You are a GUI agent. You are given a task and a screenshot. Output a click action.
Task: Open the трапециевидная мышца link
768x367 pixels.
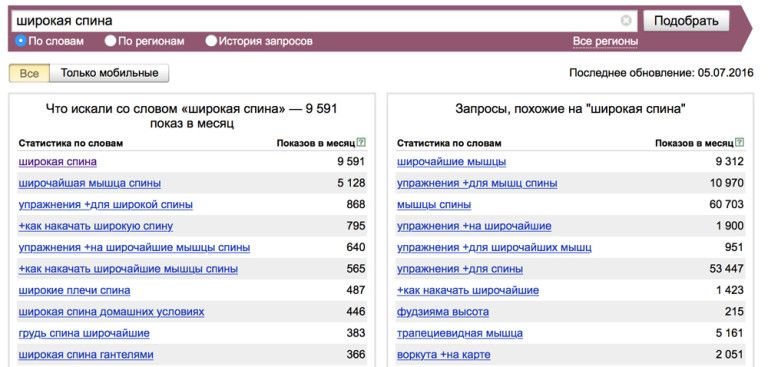[460, 334]
